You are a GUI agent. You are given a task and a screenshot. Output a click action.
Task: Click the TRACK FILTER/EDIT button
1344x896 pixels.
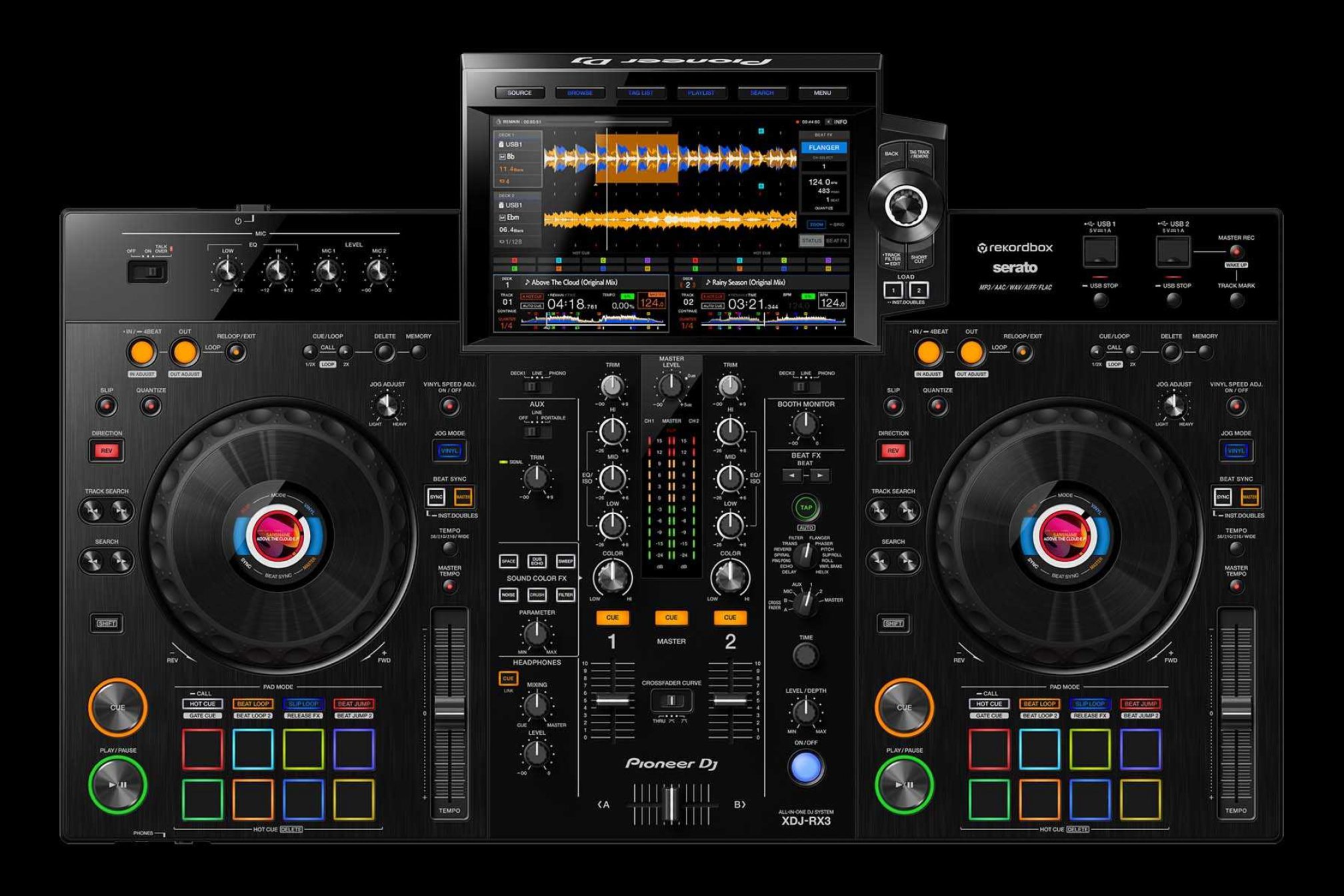(x=892, y=258)
